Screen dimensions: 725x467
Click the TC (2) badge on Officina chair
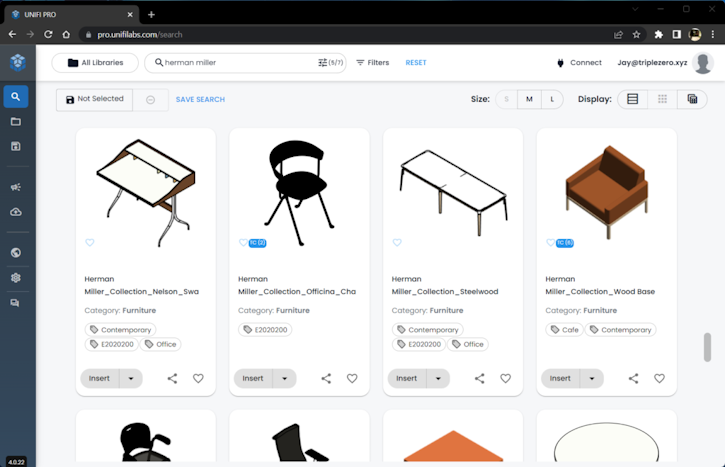click(258, 243)
